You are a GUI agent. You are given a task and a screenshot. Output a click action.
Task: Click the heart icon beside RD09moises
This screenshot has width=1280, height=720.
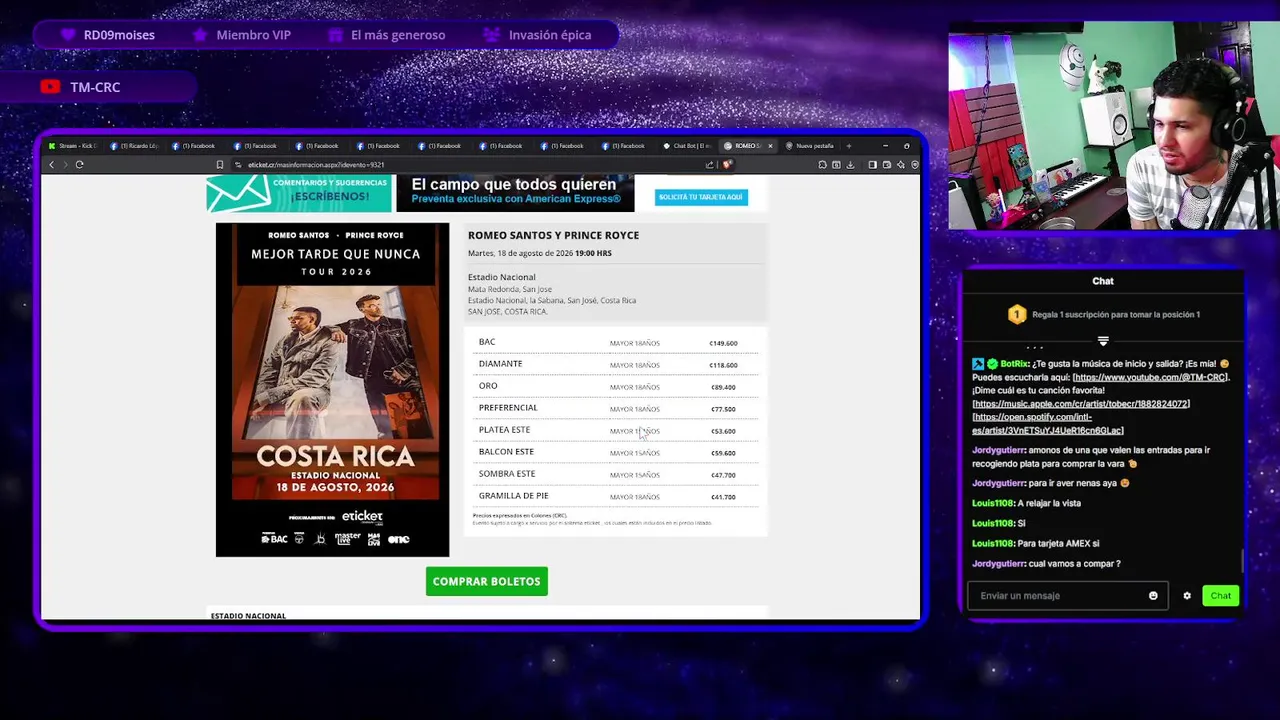[68, 35]
